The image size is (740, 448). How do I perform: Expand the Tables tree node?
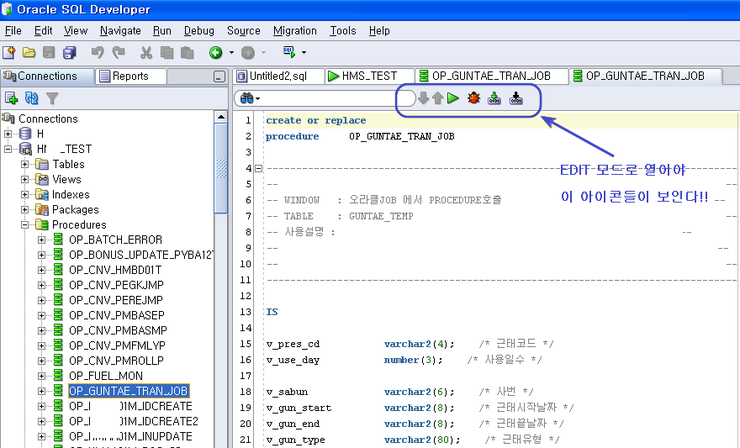pos(26,164)
